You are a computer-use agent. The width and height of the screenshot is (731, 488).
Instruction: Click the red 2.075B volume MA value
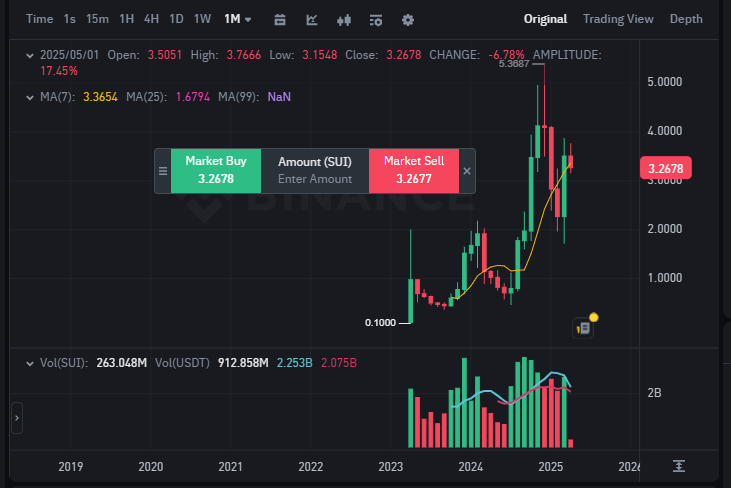point(339,363)
